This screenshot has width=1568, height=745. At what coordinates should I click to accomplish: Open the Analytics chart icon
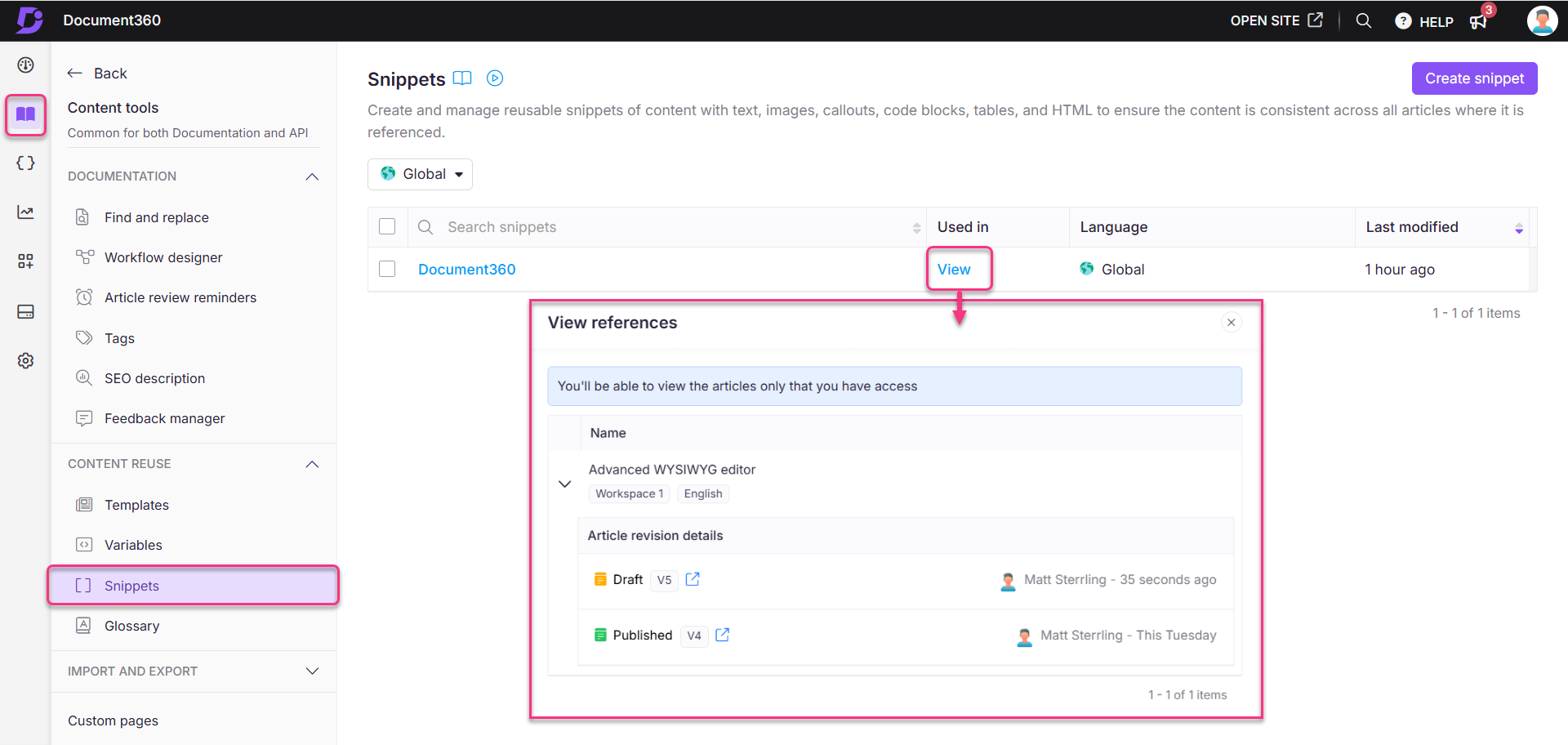(x=25, y=212)
